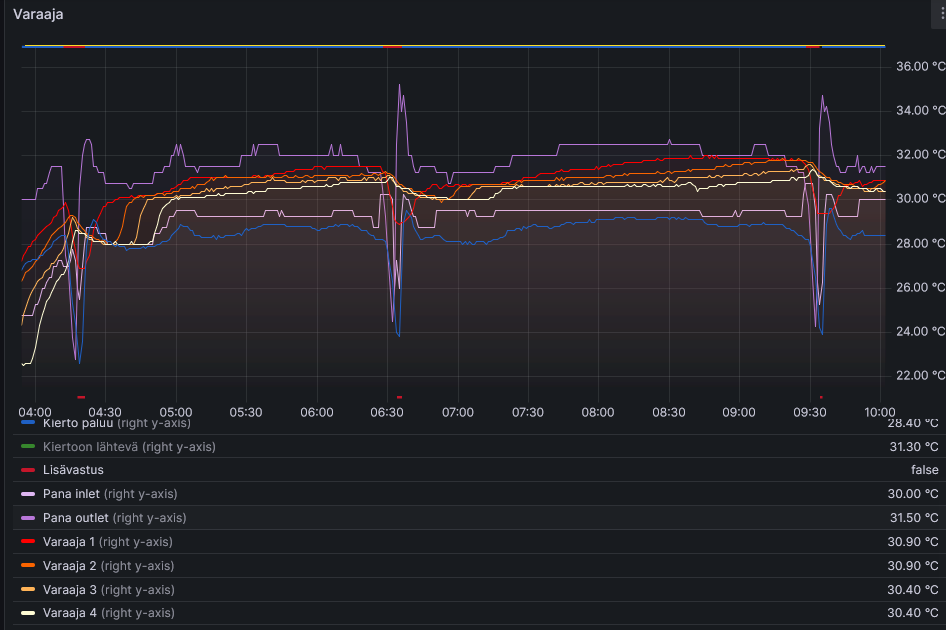Click the Pana outlet spike near 06:30

pos(400,88)
